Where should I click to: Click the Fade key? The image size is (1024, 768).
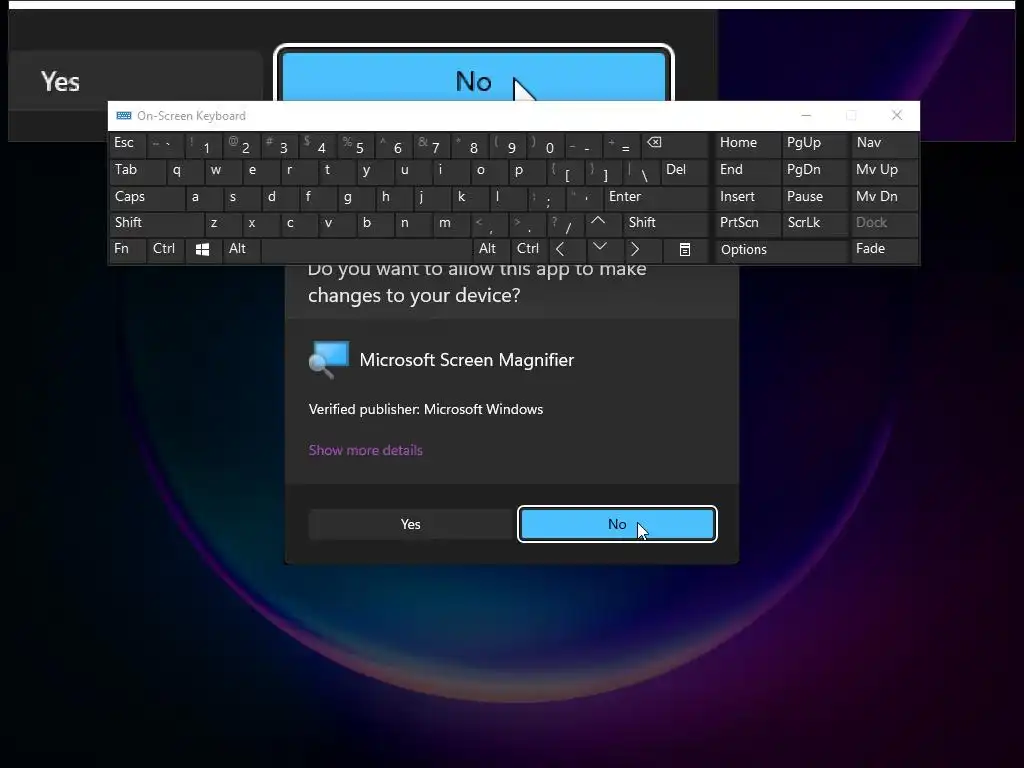click(885, 249)
